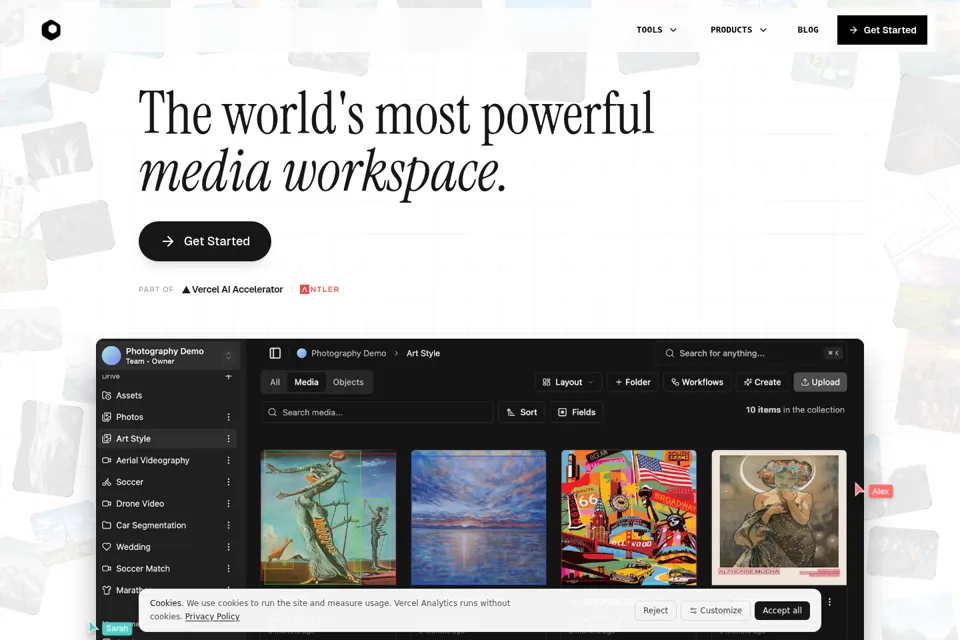Click the Folder button
The height and width of the screenshot is (640, 960).
(632, 382)
